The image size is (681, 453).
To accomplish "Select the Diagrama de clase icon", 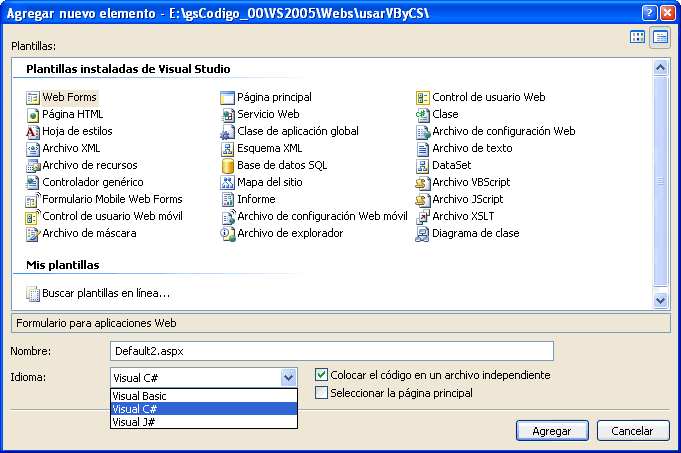I will click(423, 234).
